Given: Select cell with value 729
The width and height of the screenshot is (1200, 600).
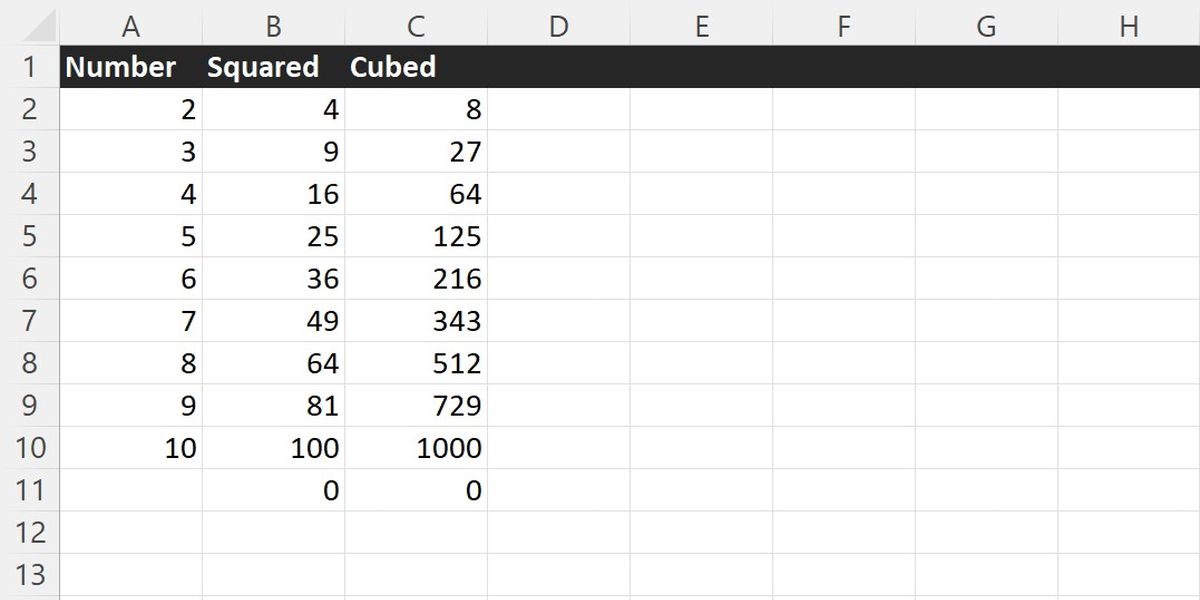Looking at the screenshot, I should tap(416, 406).
